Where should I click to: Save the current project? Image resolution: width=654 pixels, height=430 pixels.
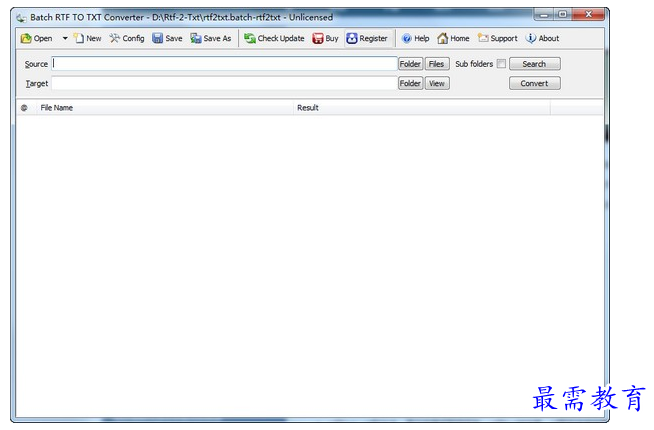pyautogui.click(x=167, y=38)
